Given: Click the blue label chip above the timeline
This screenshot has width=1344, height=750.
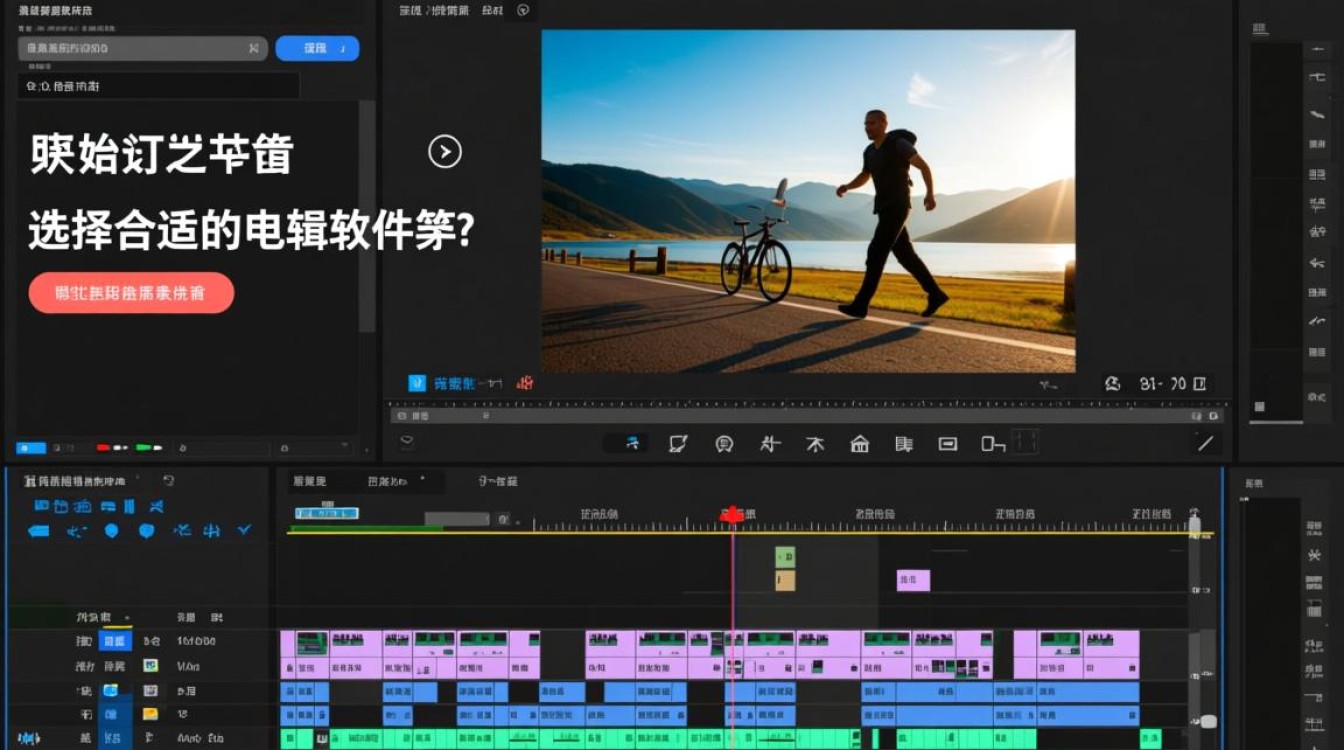Looking at the screenshot, I should 326,513.
